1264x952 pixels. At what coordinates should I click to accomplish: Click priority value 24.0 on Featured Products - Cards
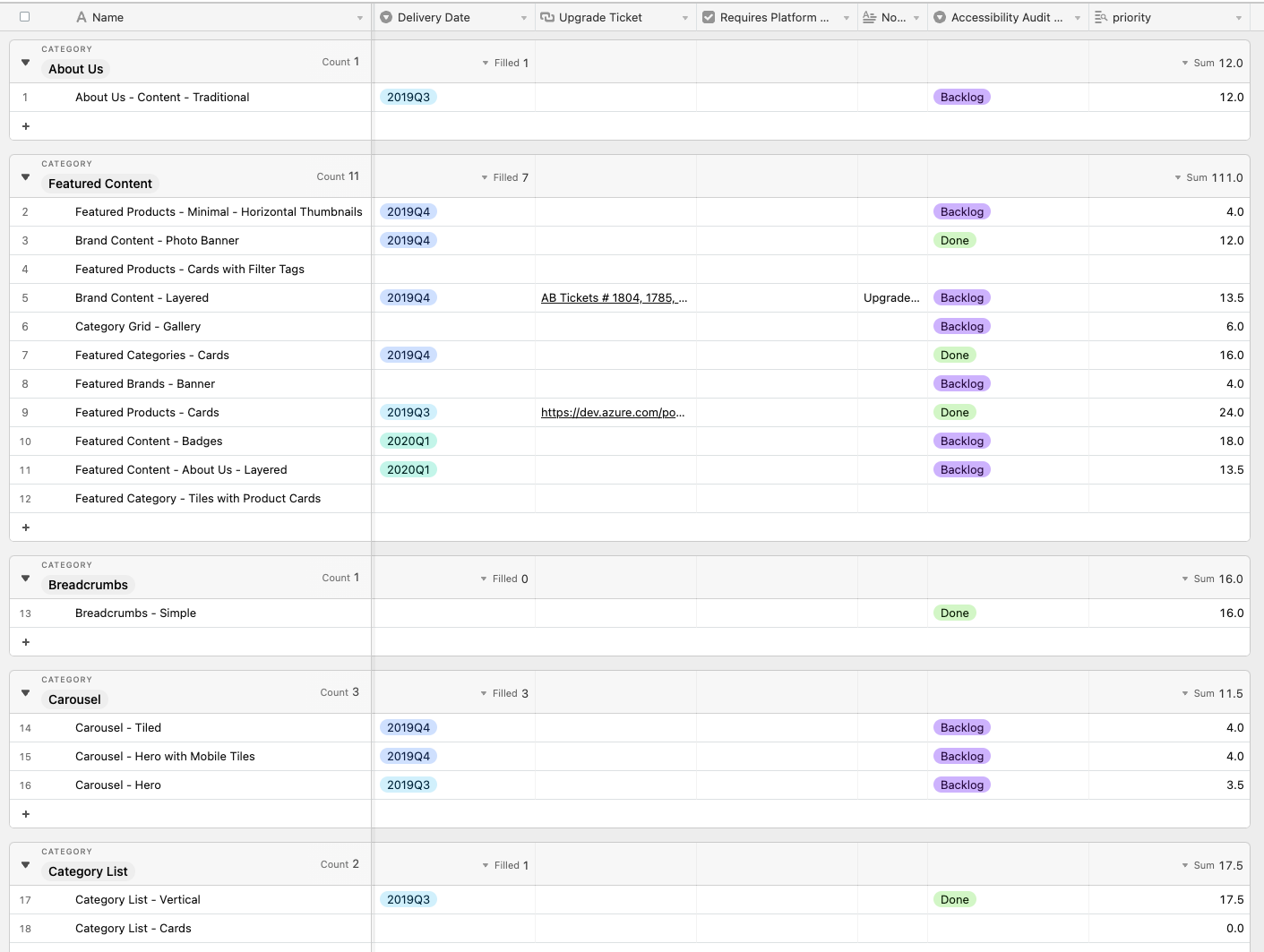tap(1231, 413)
